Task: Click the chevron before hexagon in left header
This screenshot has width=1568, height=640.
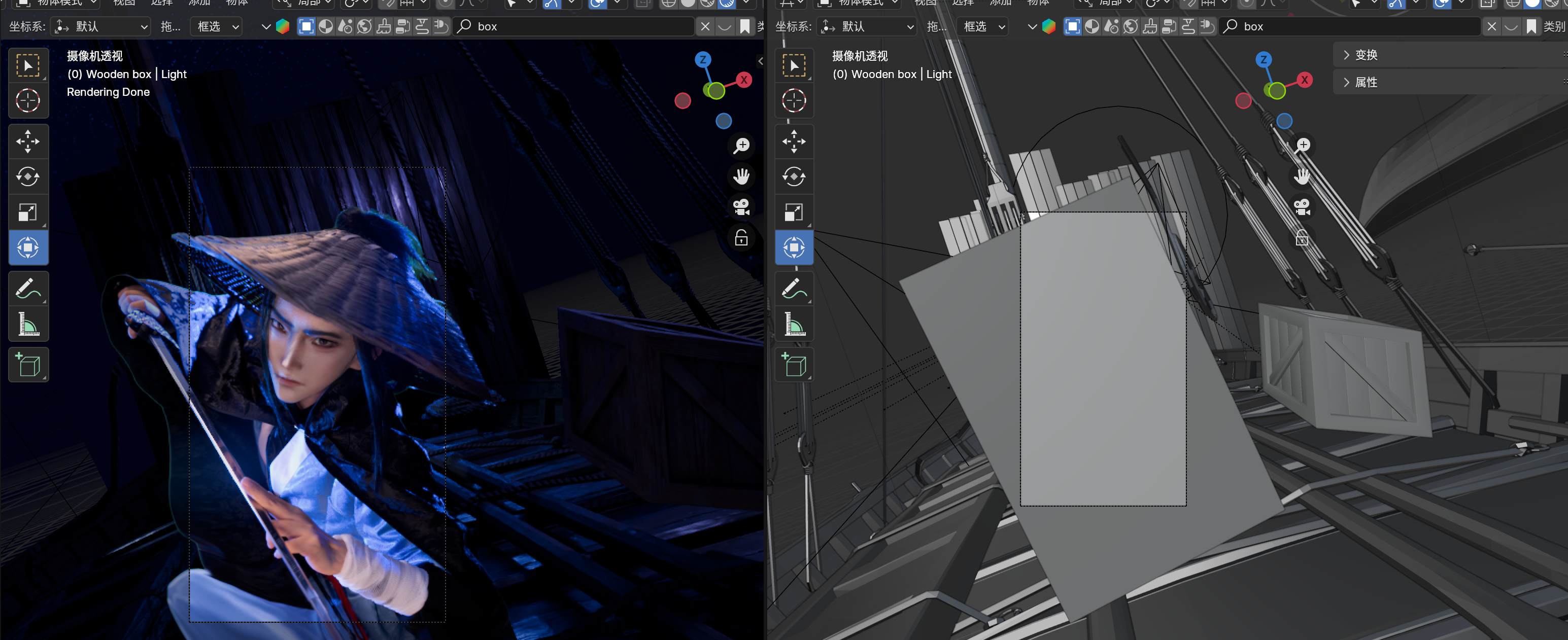Action: 266,26
